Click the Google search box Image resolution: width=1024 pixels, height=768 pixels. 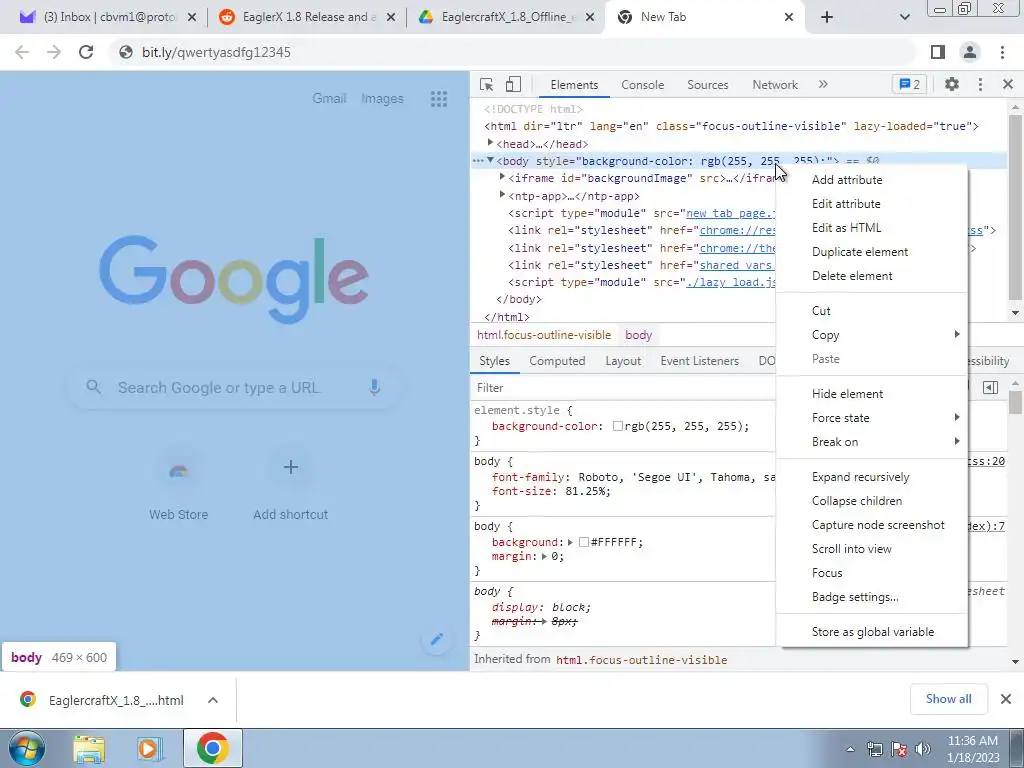[x=234, y=387]
